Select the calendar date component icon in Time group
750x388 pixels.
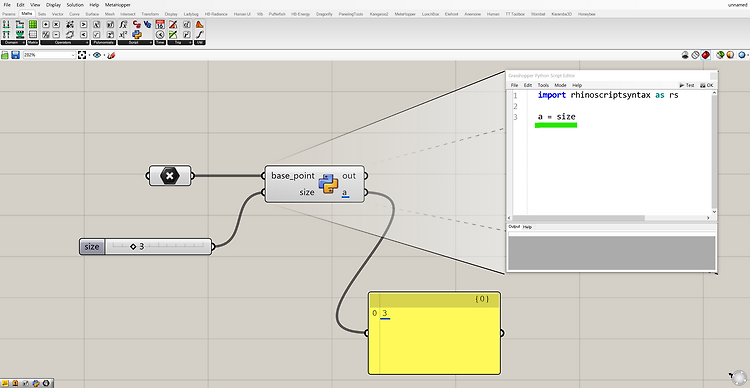(x=160, y=24)
